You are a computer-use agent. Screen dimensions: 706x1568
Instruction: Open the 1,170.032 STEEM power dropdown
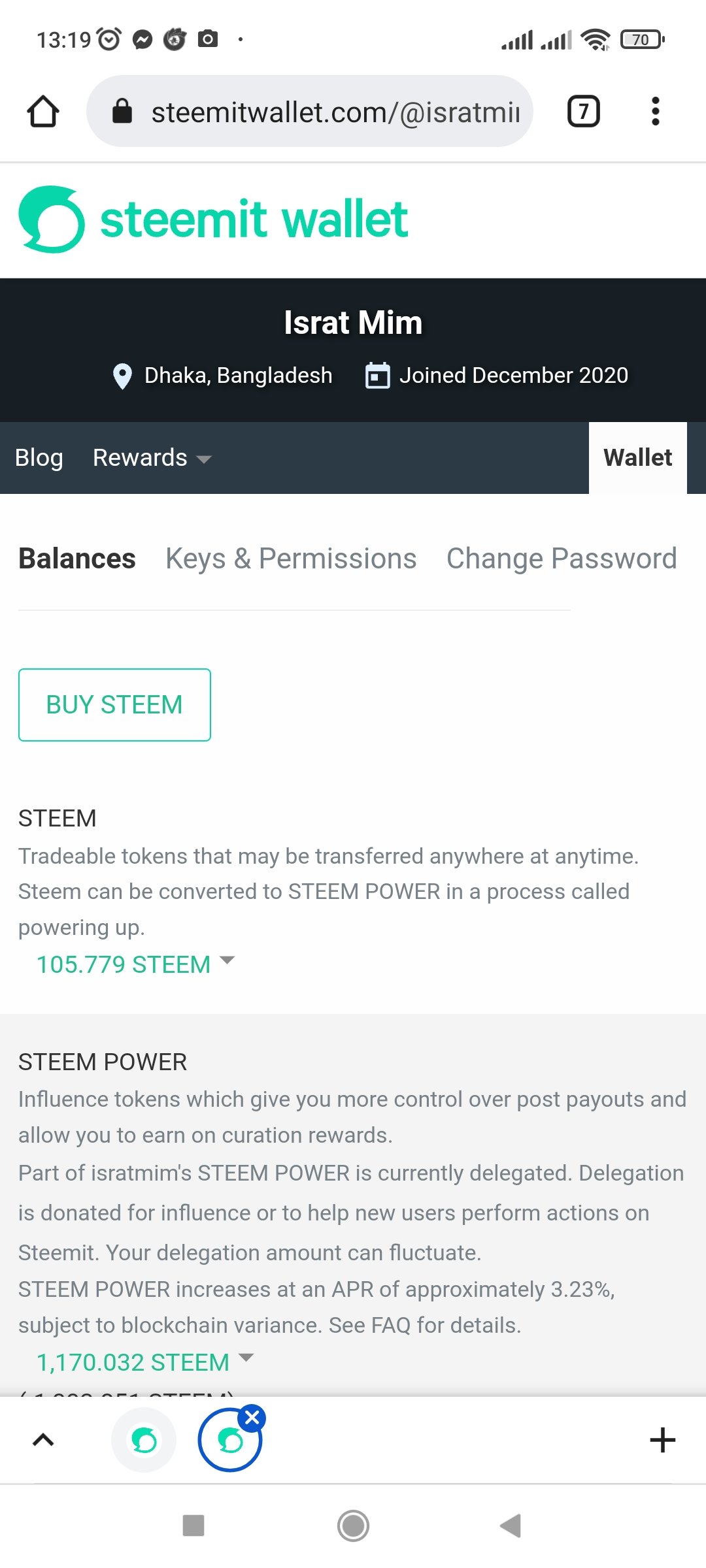144,1362
